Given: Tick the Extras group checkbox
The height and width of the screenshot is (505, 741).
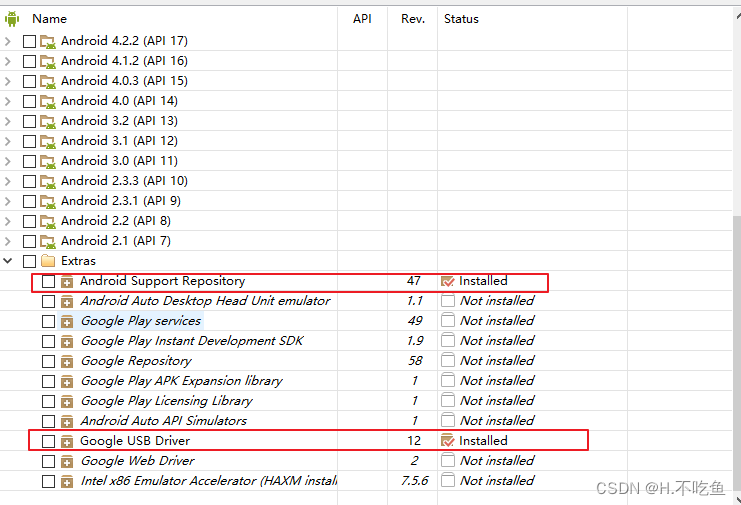Looking at the screenshot, I should [x=29, y=261].
